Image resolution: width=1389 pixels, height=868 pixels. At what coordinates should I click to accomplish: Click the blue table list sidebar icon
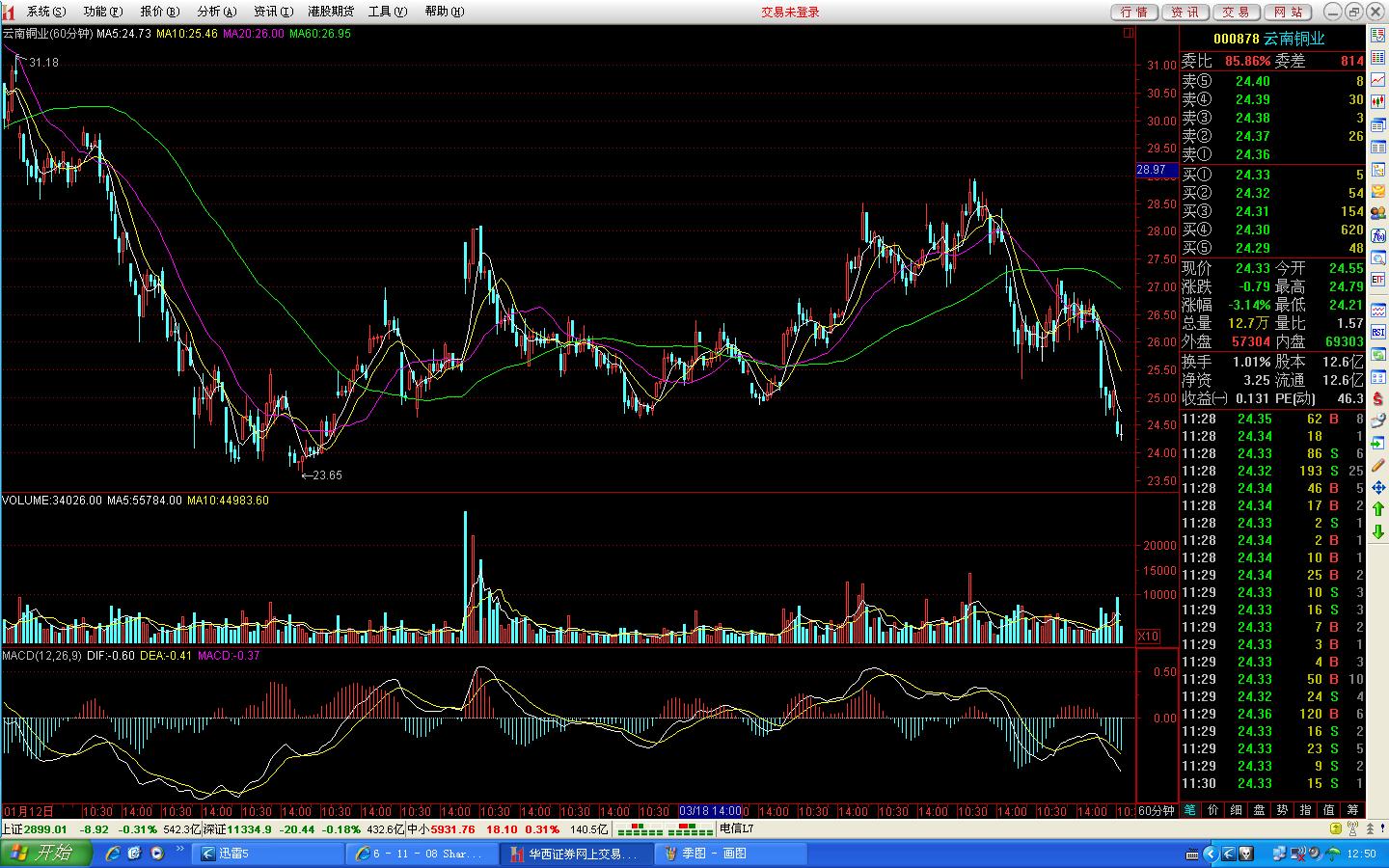[x=1377, y=147]
